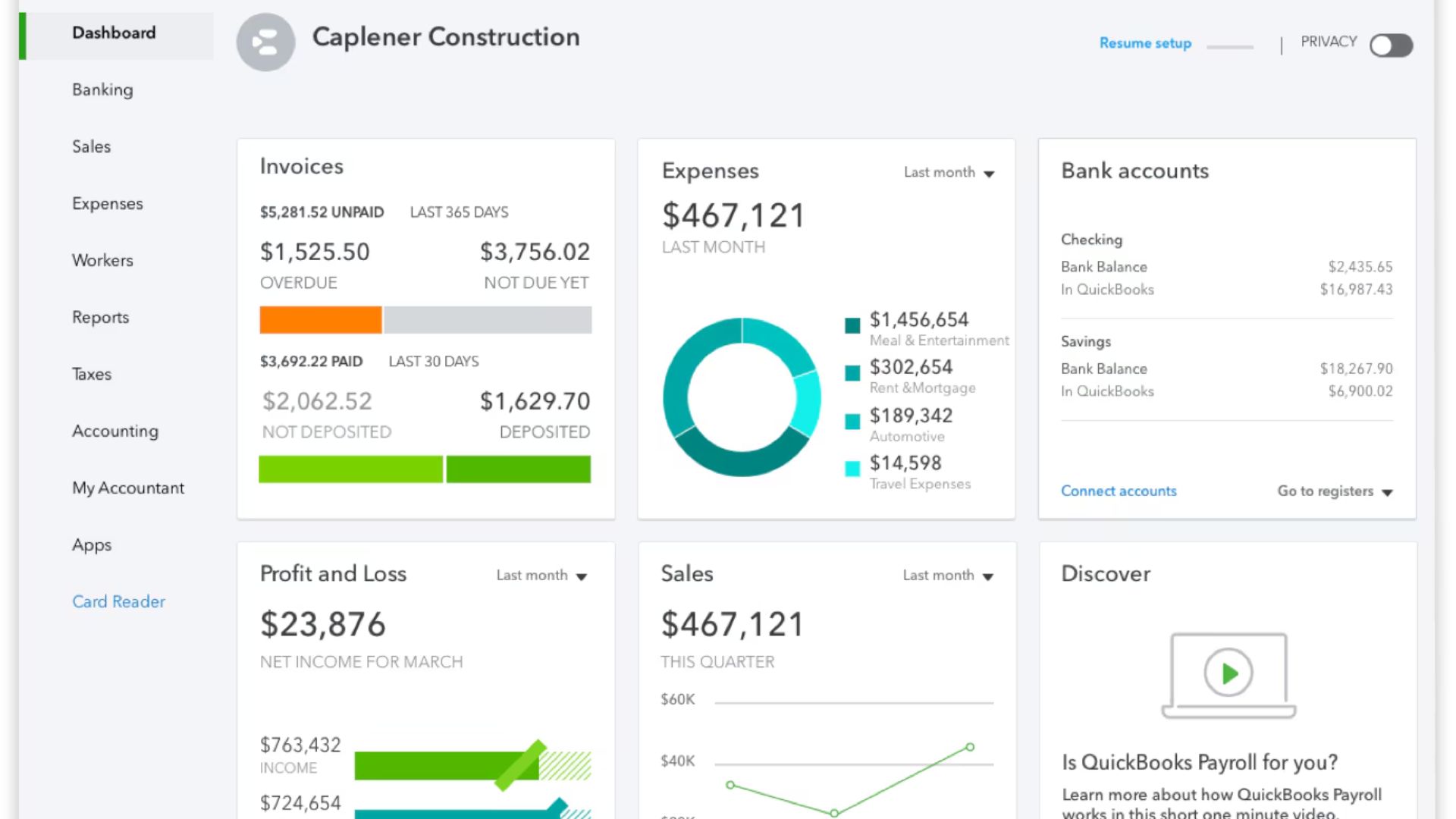Image resolution: width=1456 pixels, height=819 pixels.
Task: Click the expenses donut chart
Action: pos(742,397)
